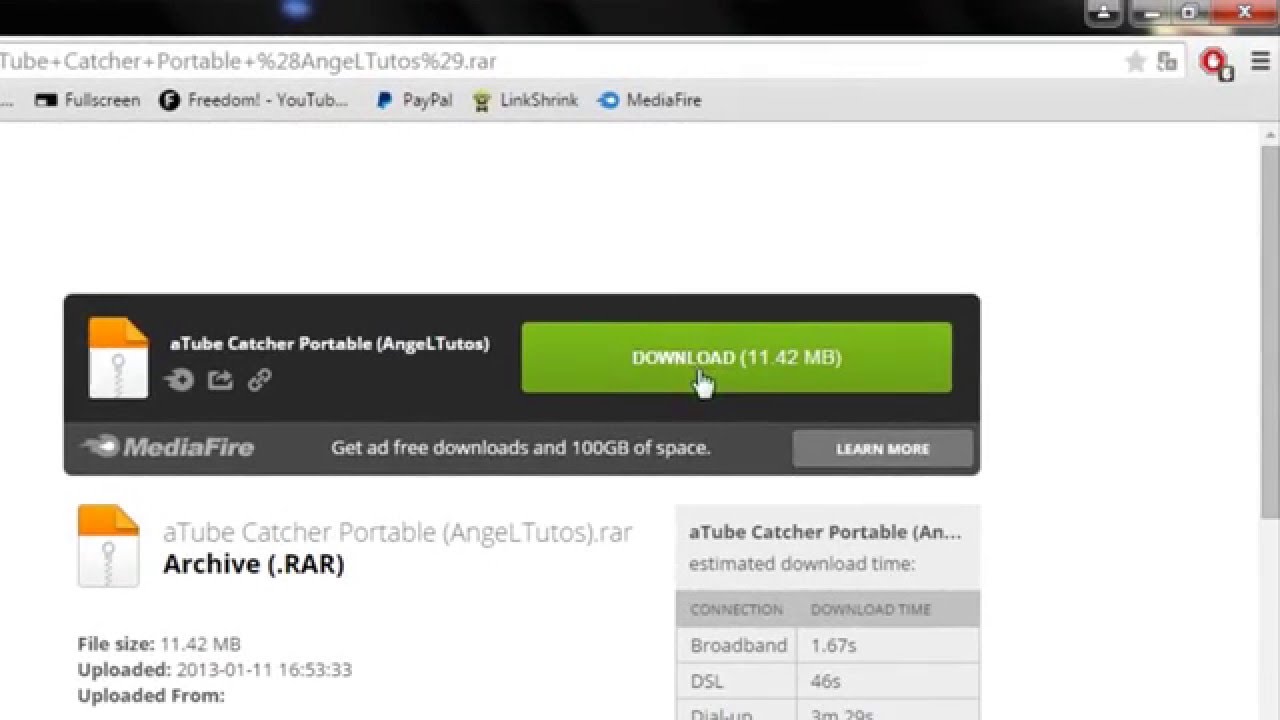This screenshot has height=720, width=1280.
Task: Click the share arrow icon in download box
Action: coord(220,380)
